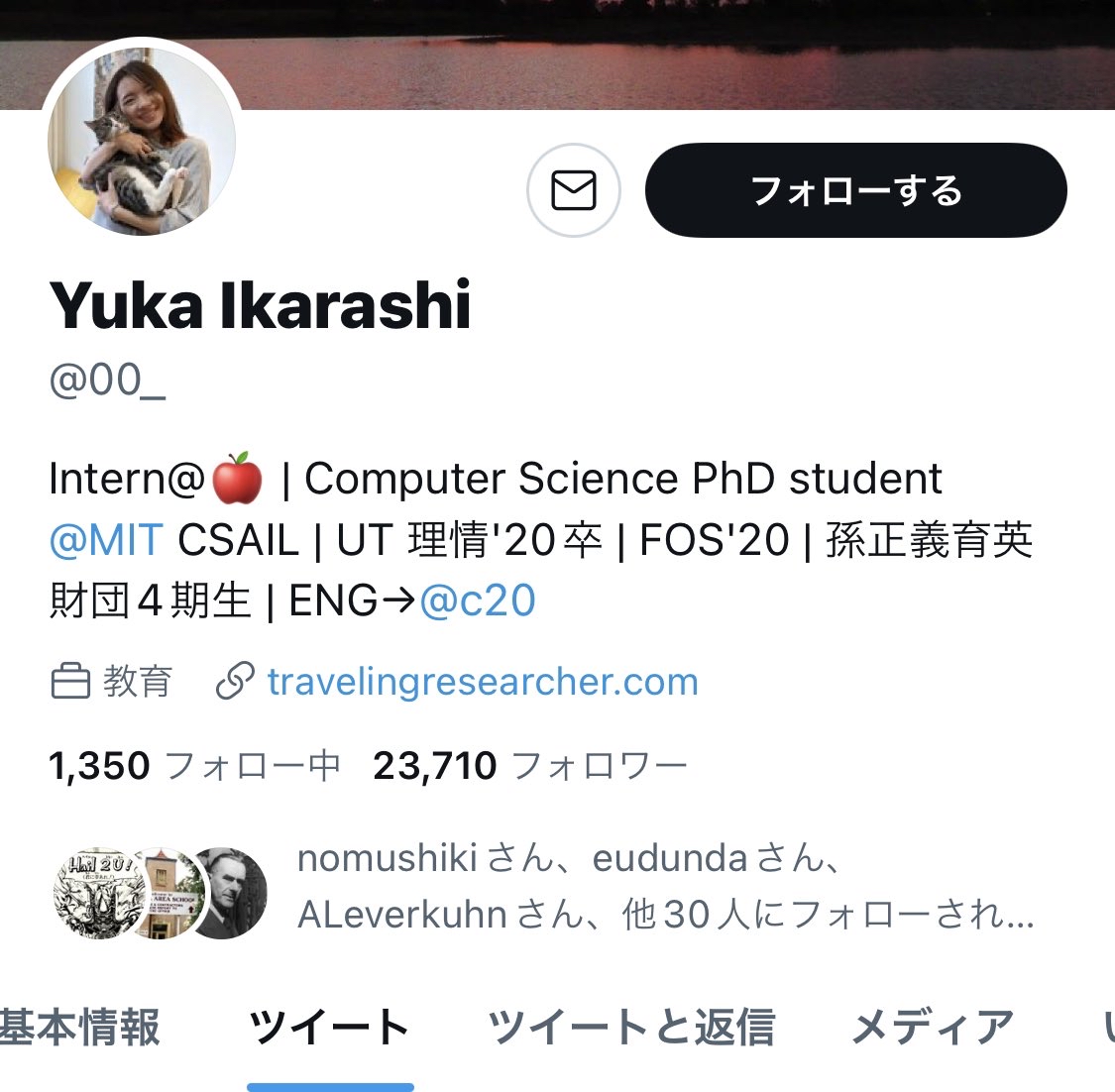1115x1092 pixels.
Task: Visit the travelingresearcher.com link
Action: pos(483,682)
